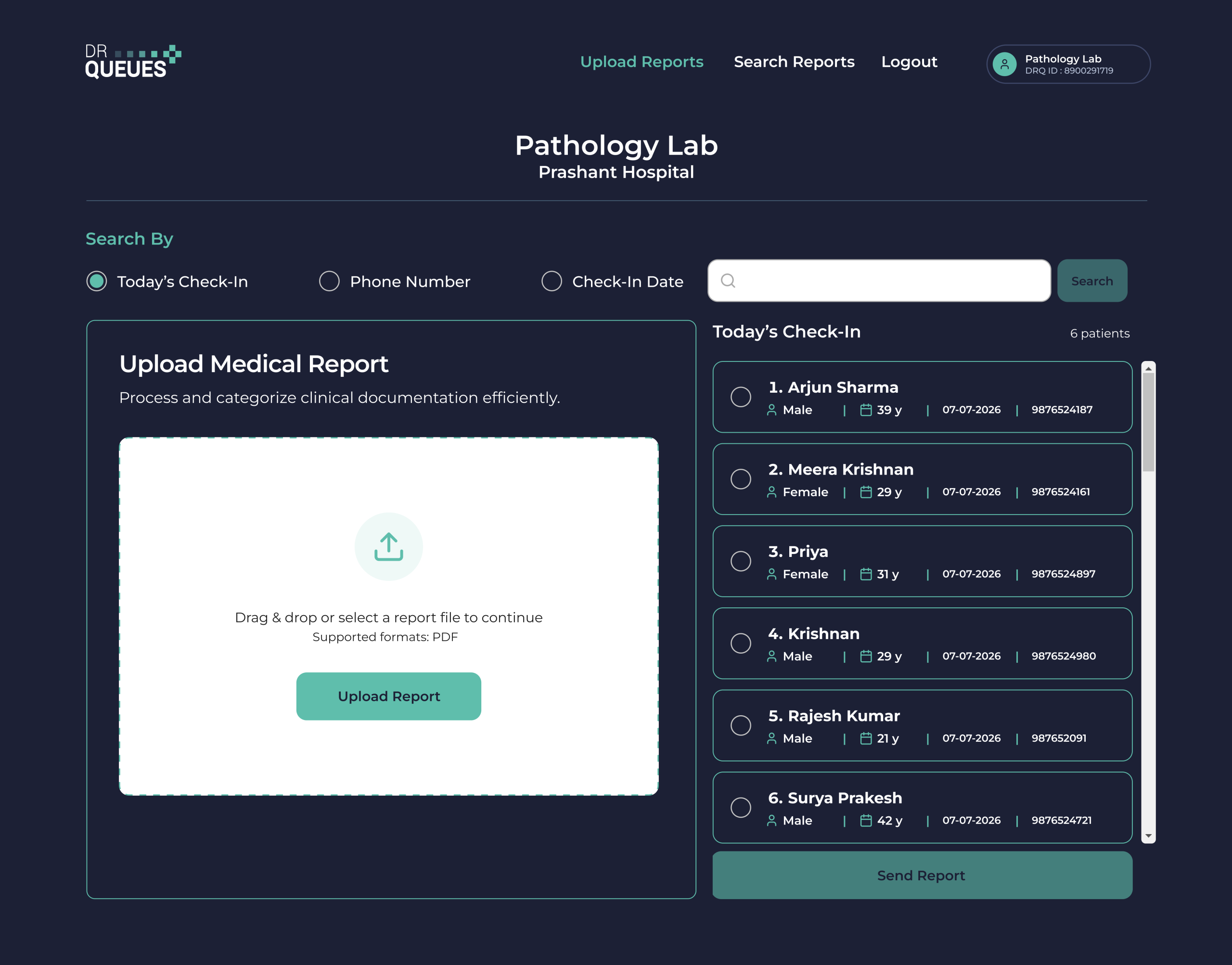Screen dimensions: 1232x965
Task: Click the Prashant Hospital subtitle
Action: (x=616, y=172)
